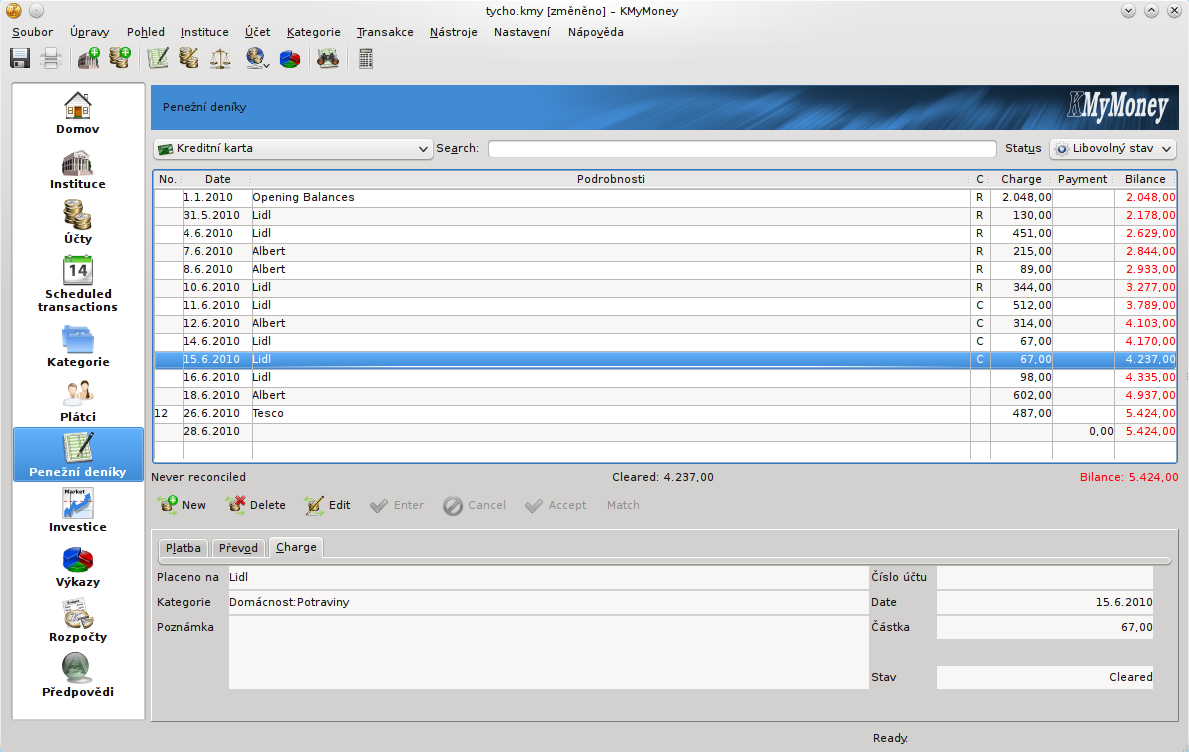Open the Soubor menu

click(x=33, y=32)
